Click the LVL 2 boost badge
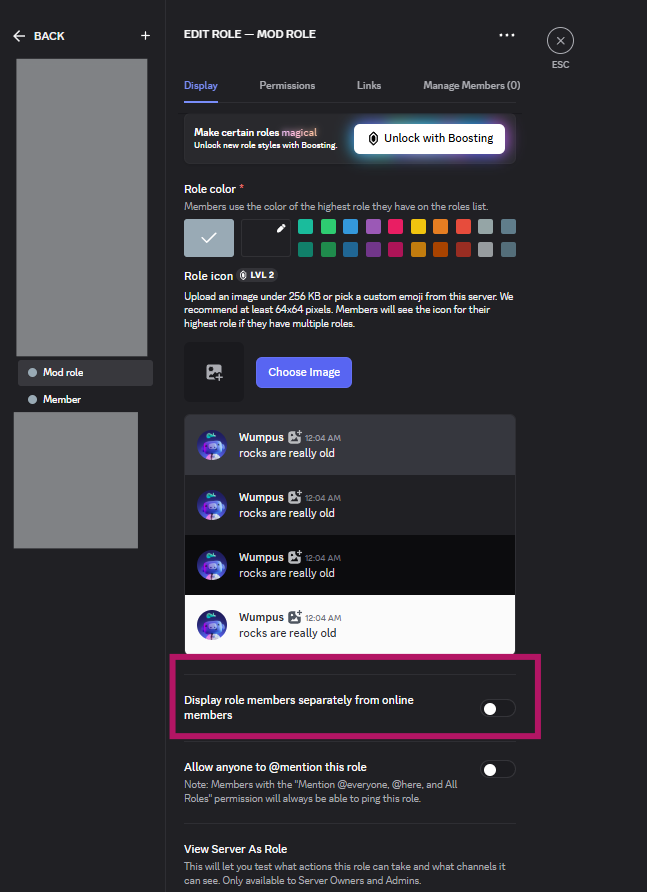 coord(257,275)
